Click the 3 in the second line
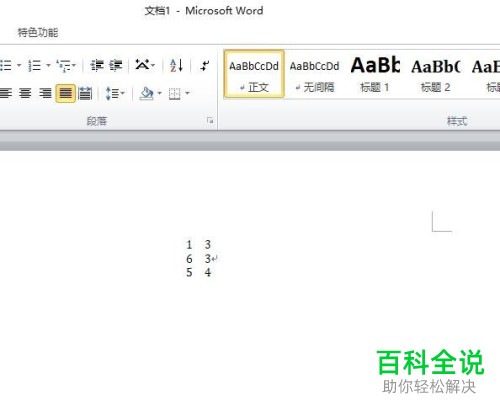The height and width of the screenshot is (407, 500). 208,259
